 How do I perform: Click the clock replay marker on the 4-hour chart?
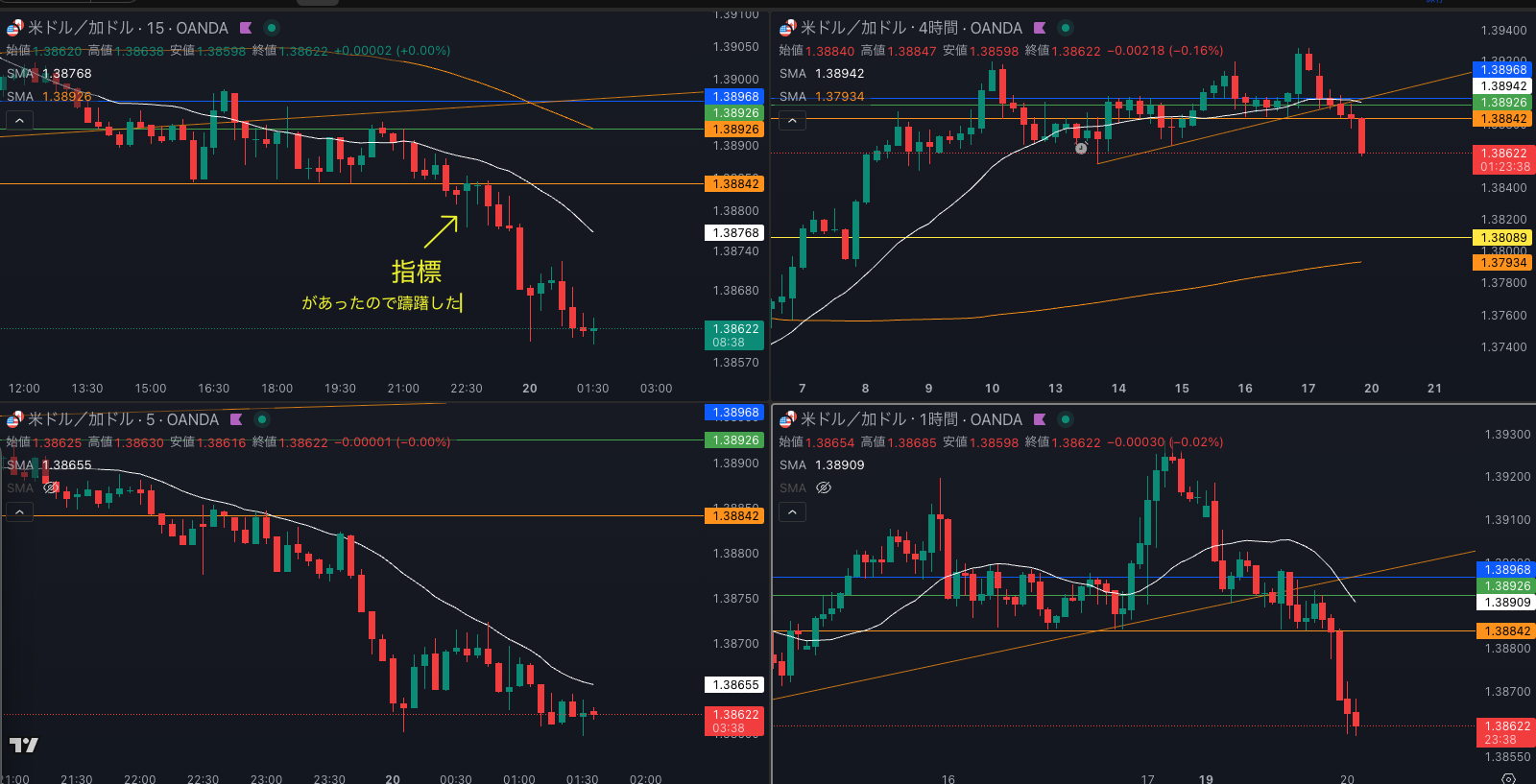pos(1081,149)
